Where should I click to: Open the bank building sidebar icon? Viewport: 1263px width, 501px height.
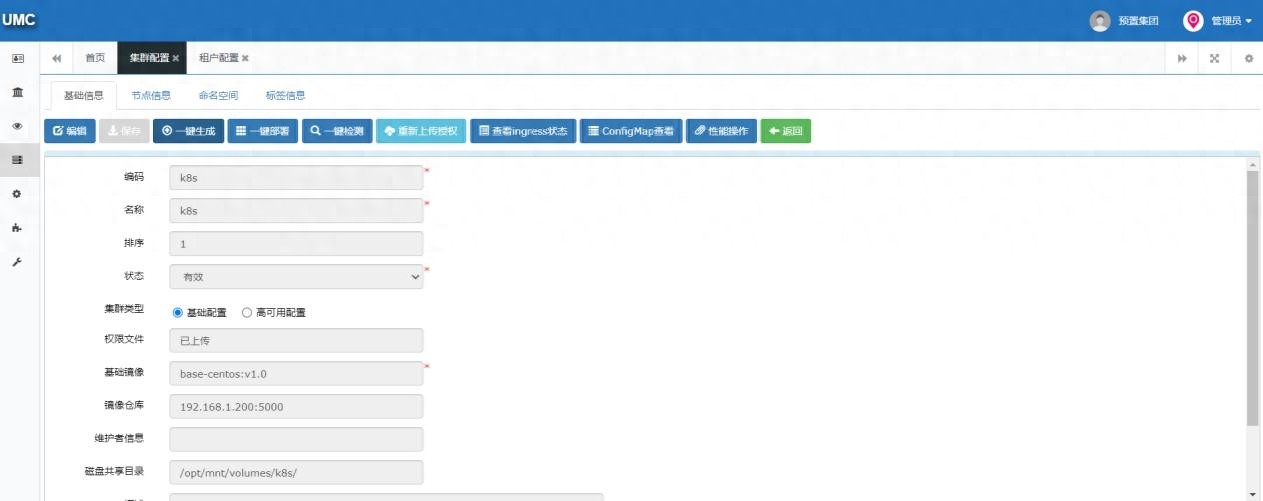pos(18,92)
